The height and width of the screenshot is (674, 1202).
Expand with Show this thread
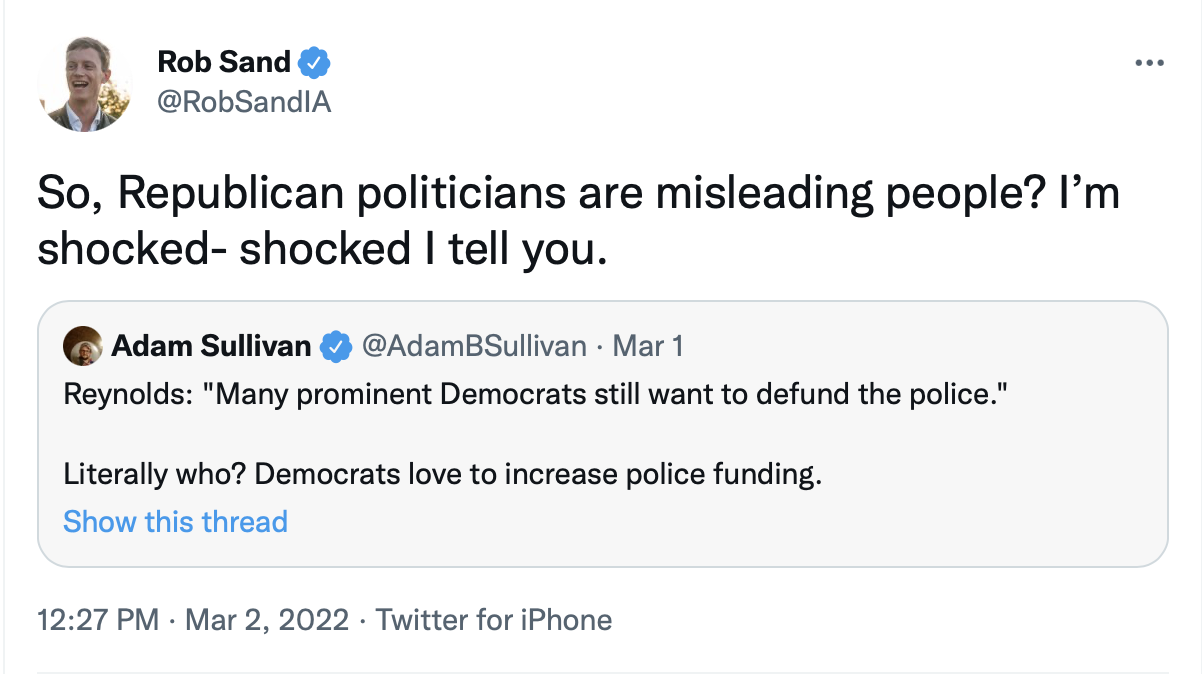(x=175, y=521)
